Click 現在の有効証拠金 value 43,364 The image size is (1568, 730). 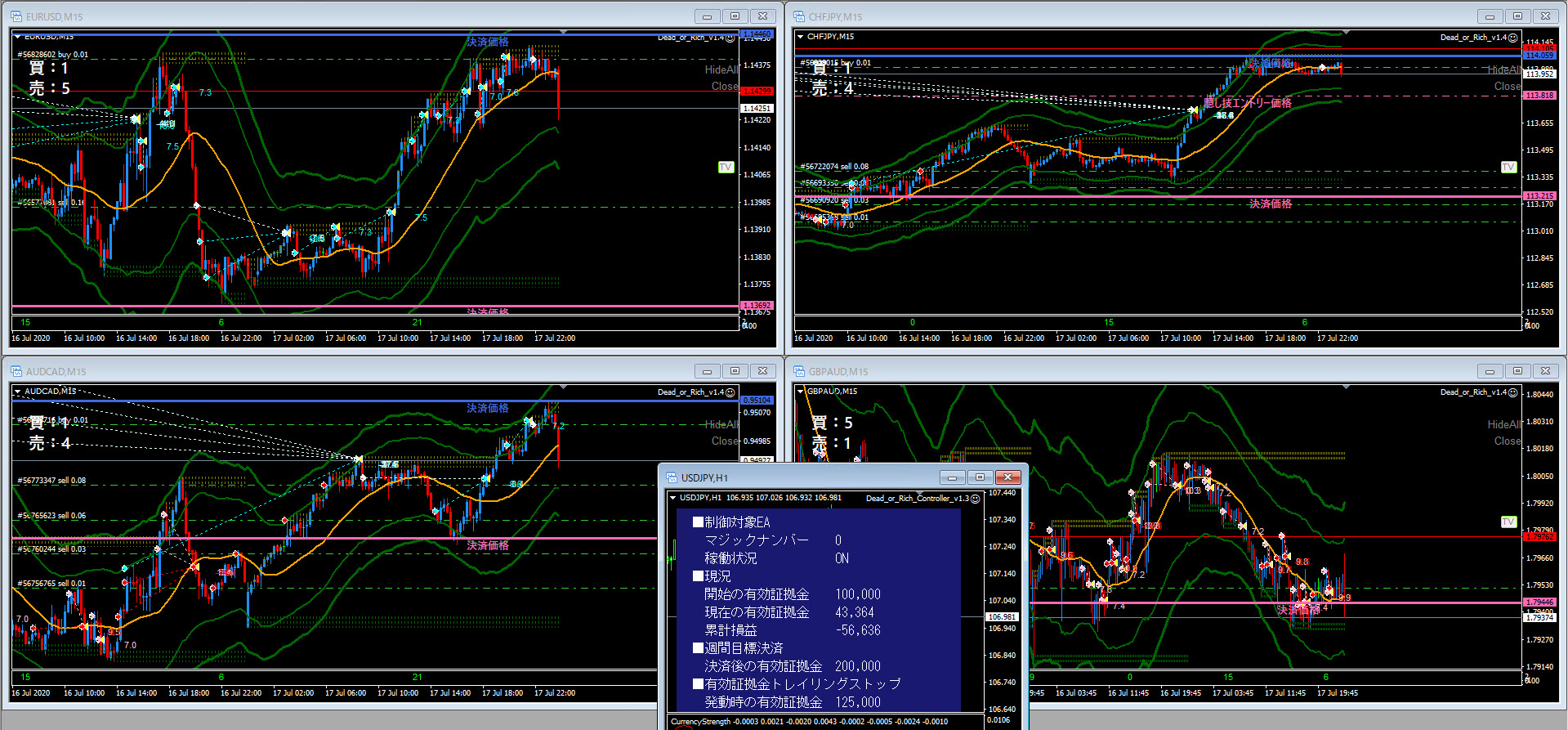pyautogui.click(x=855, y=612)
